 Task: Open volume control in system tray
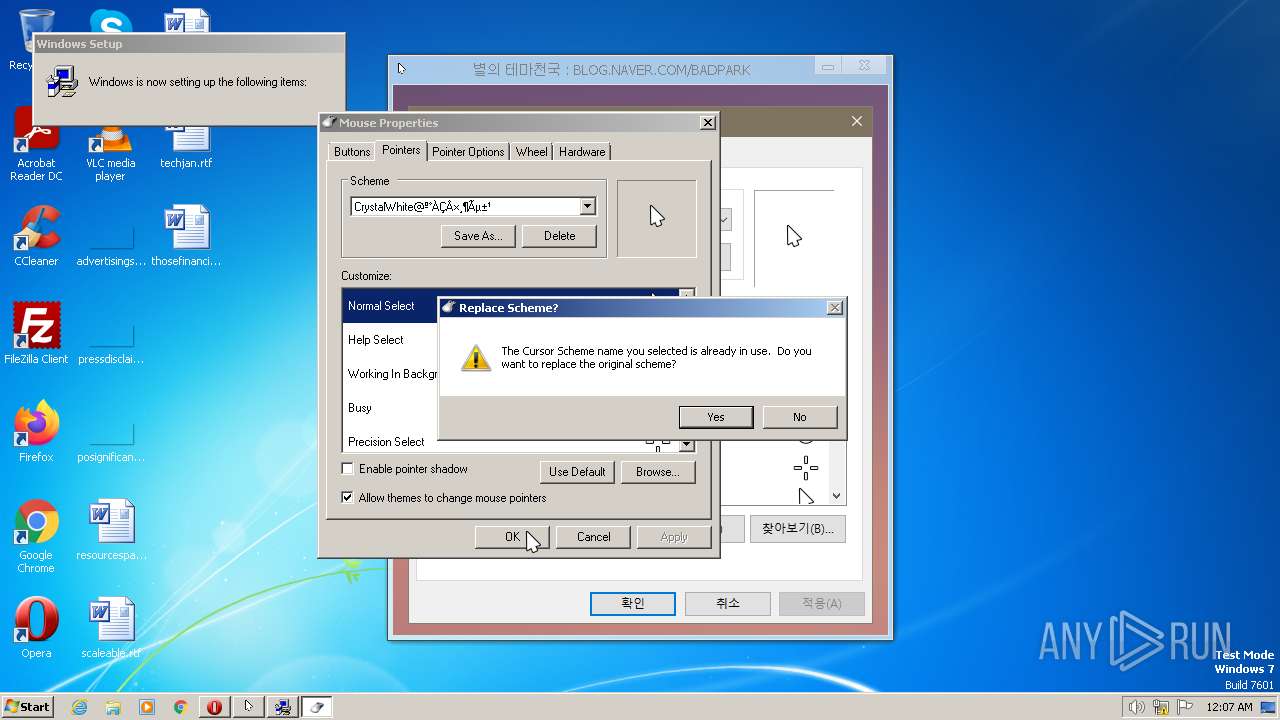point(1137,707)
